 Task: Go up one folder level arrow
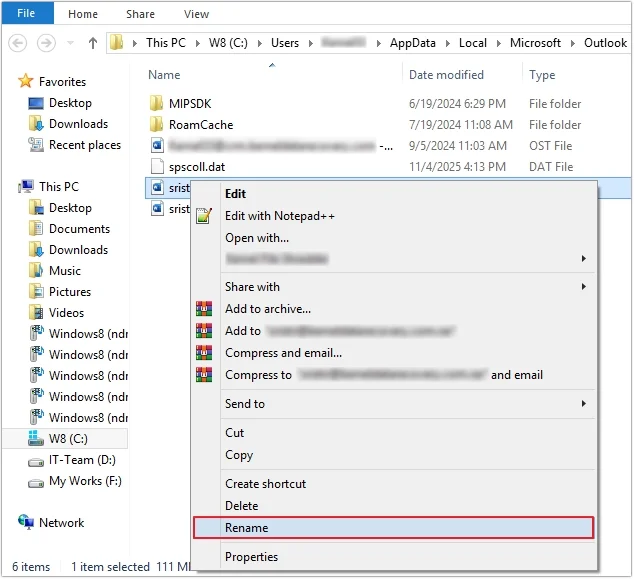(x=93, y=43)
